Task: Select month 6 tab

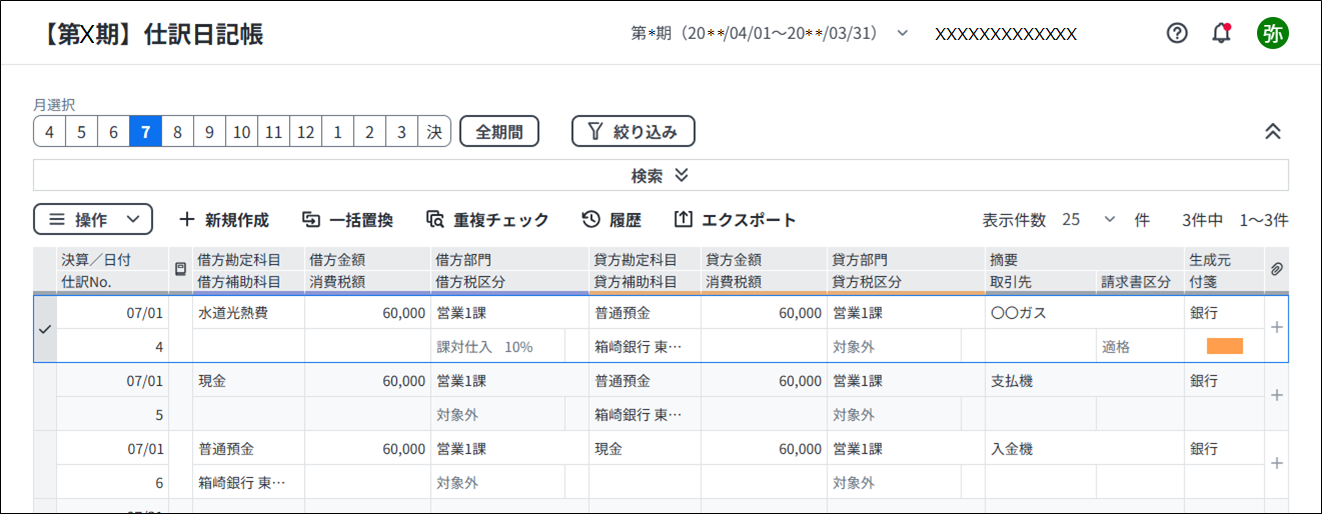Action: click(113, 131)
